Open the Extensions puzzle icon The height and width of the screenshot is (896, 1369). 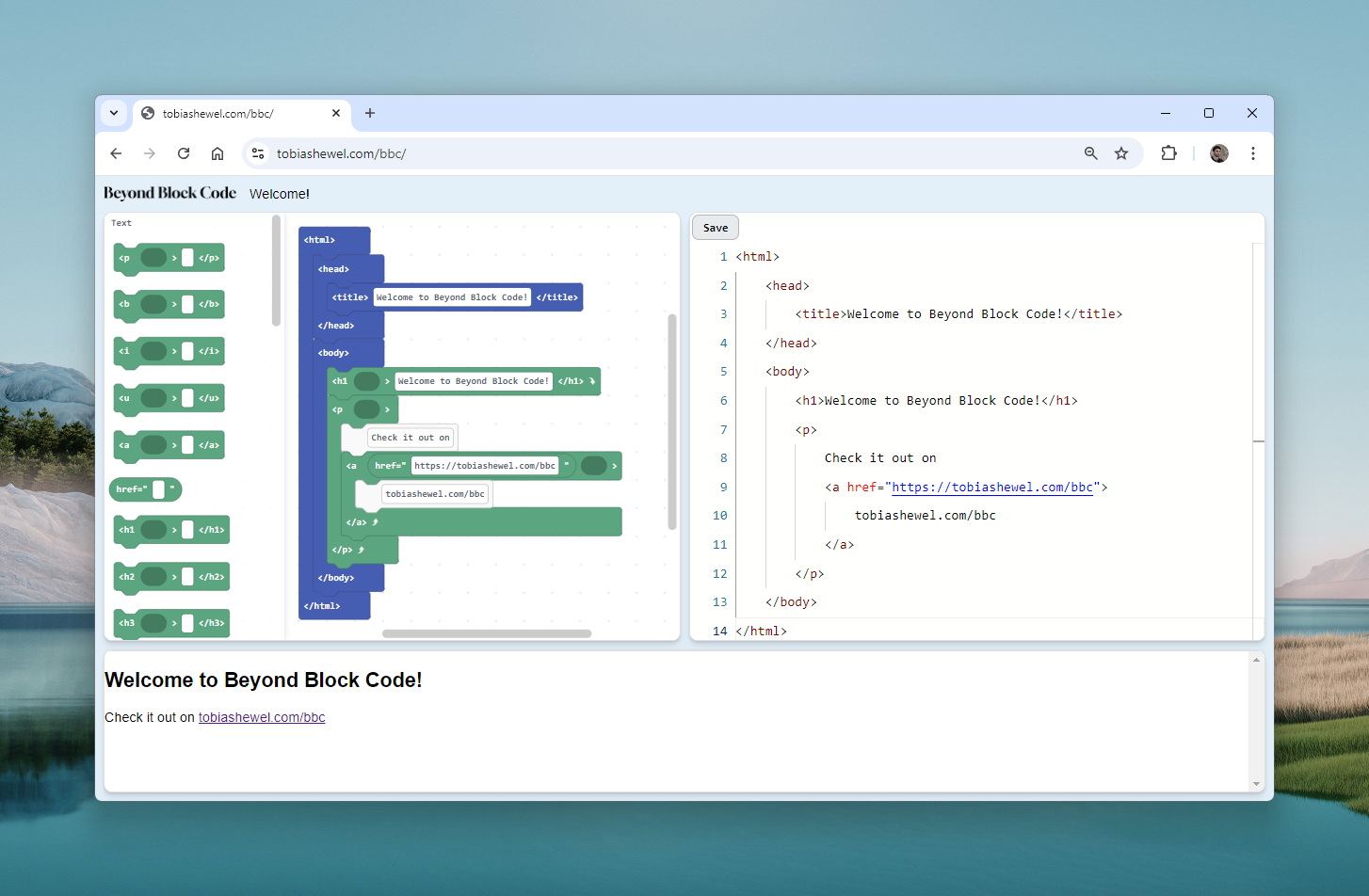1169,153
